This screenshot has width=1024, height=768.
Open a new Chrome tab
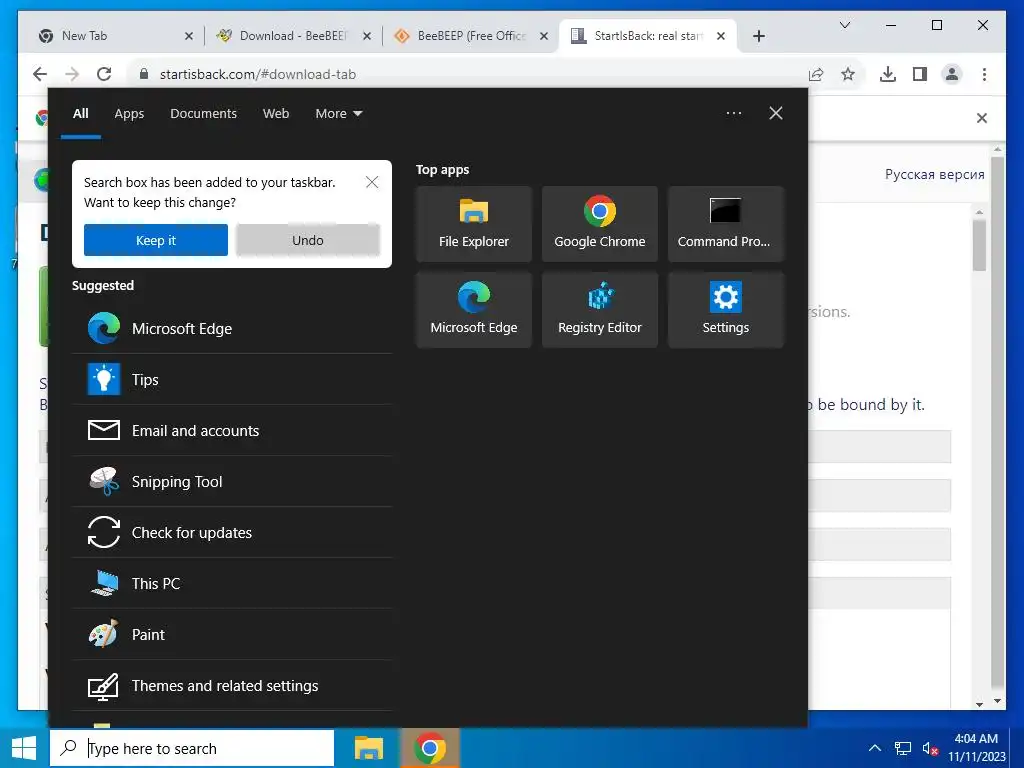758,36
